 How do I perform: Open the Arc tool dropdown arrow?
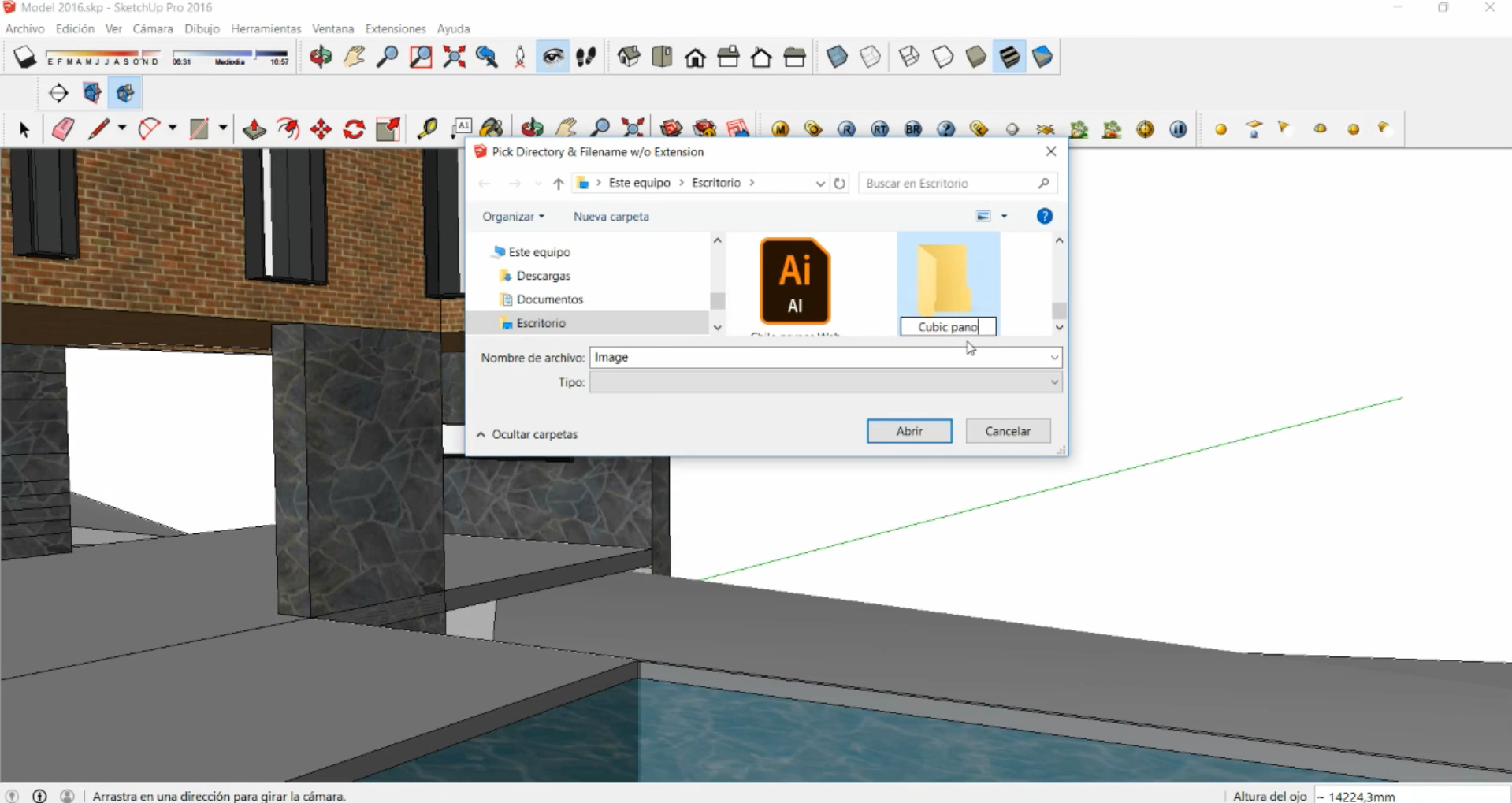point(173,128)
